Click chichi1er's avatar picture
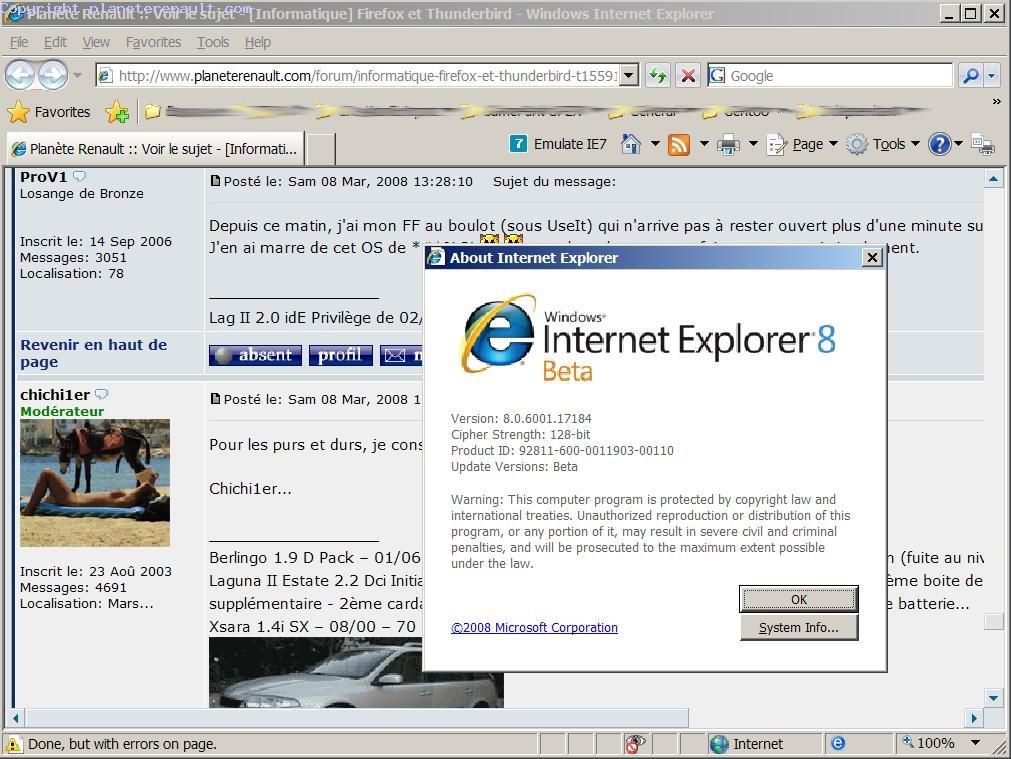1011x759 pixels. coord(95,483)
